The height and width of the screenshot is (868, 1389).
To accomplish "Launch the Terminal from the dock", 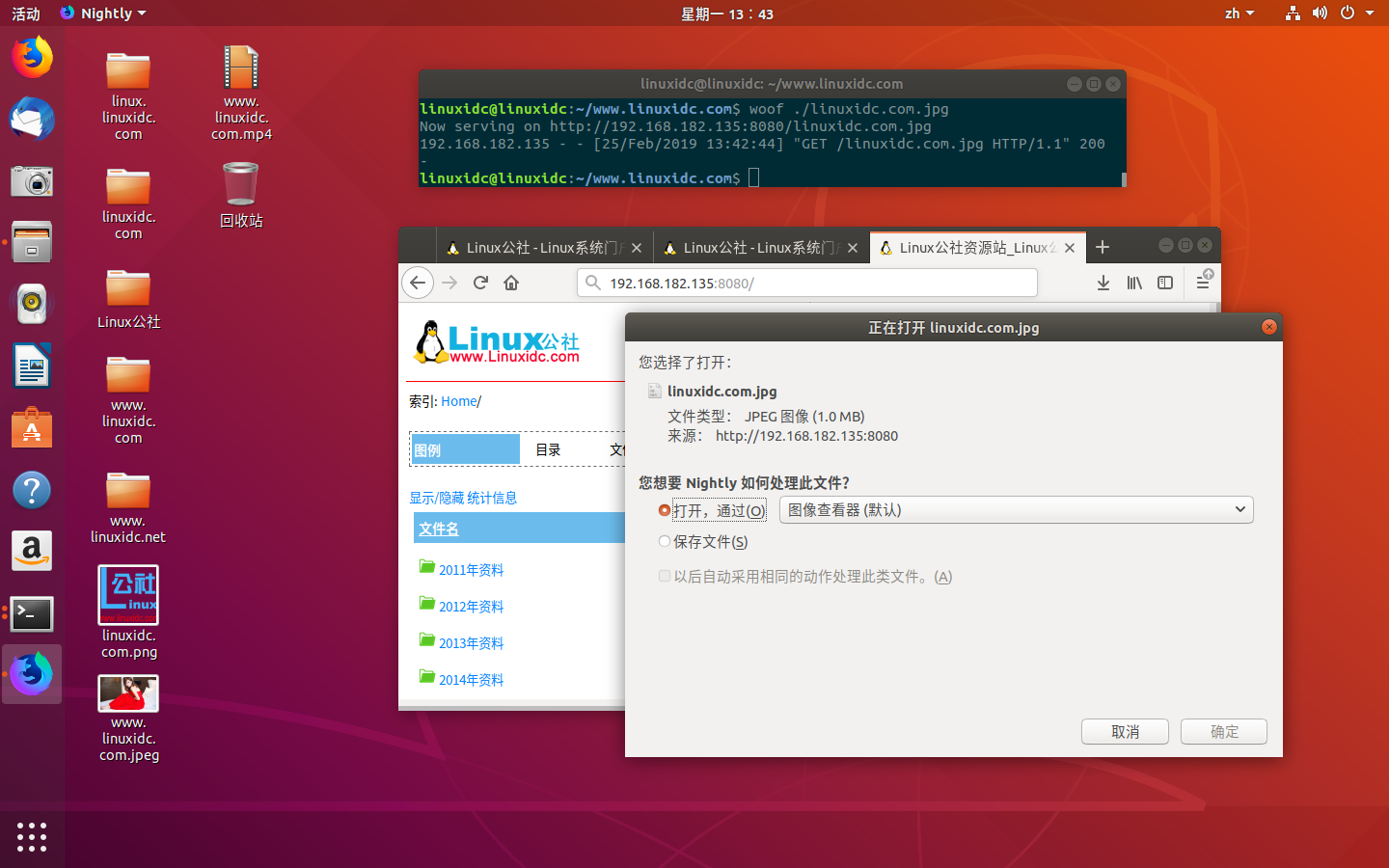I will 32,613.
